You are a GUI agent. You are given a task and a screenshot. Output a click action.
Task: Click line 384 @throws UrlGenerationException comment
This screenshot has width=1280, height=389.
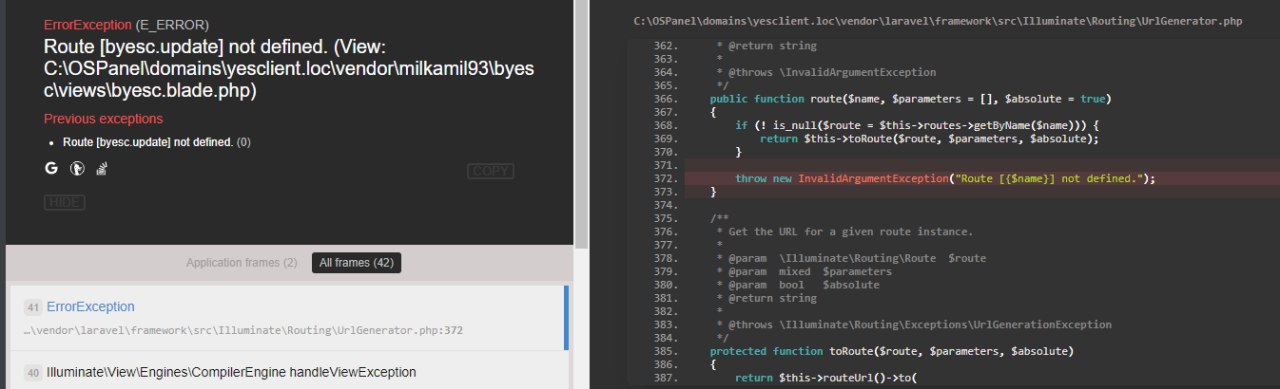[913, 325]
